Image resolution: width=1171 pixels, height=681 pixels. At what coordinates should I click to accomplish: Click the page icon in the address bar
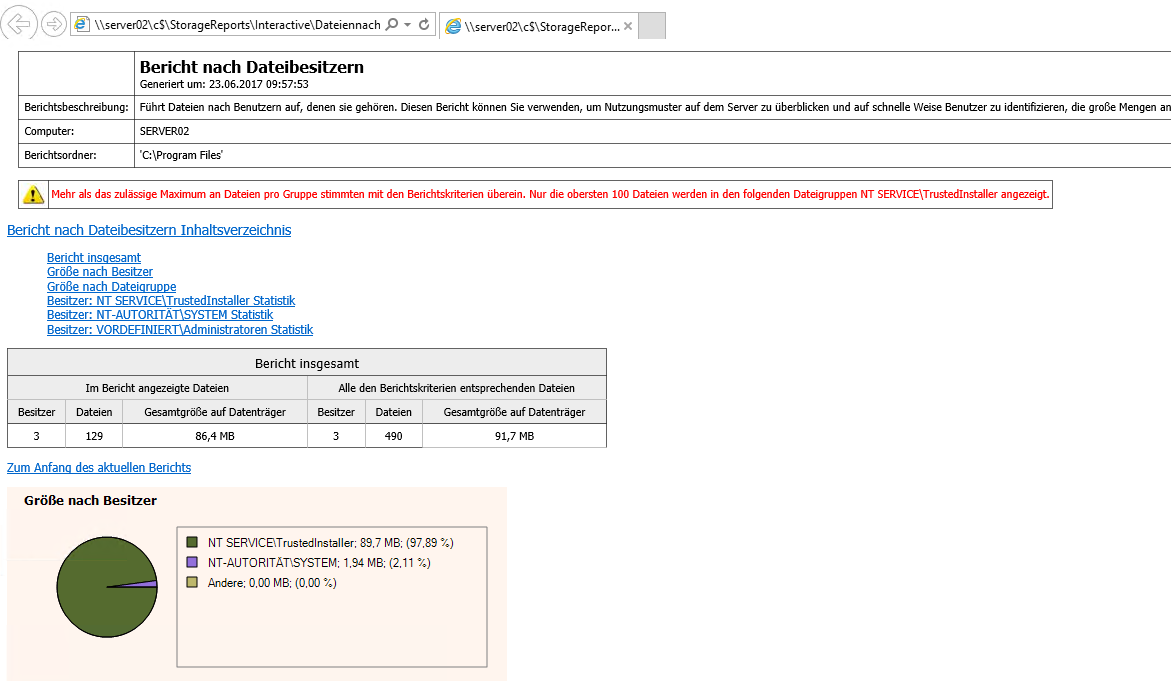(x=82, y=25)
